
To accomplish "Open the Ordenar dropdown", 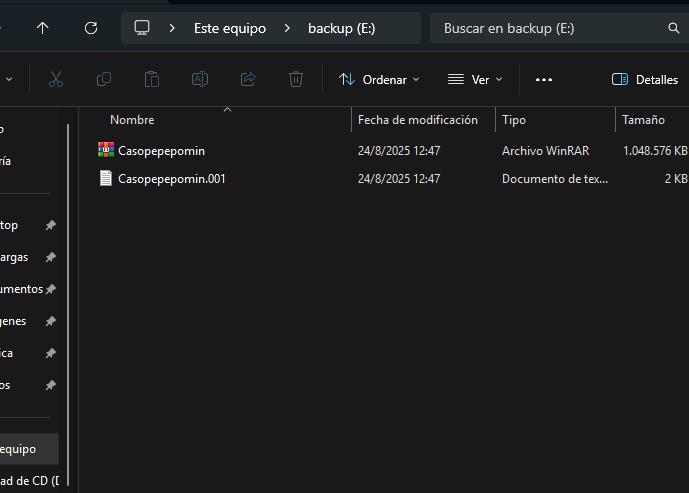I will pos(379,79).
